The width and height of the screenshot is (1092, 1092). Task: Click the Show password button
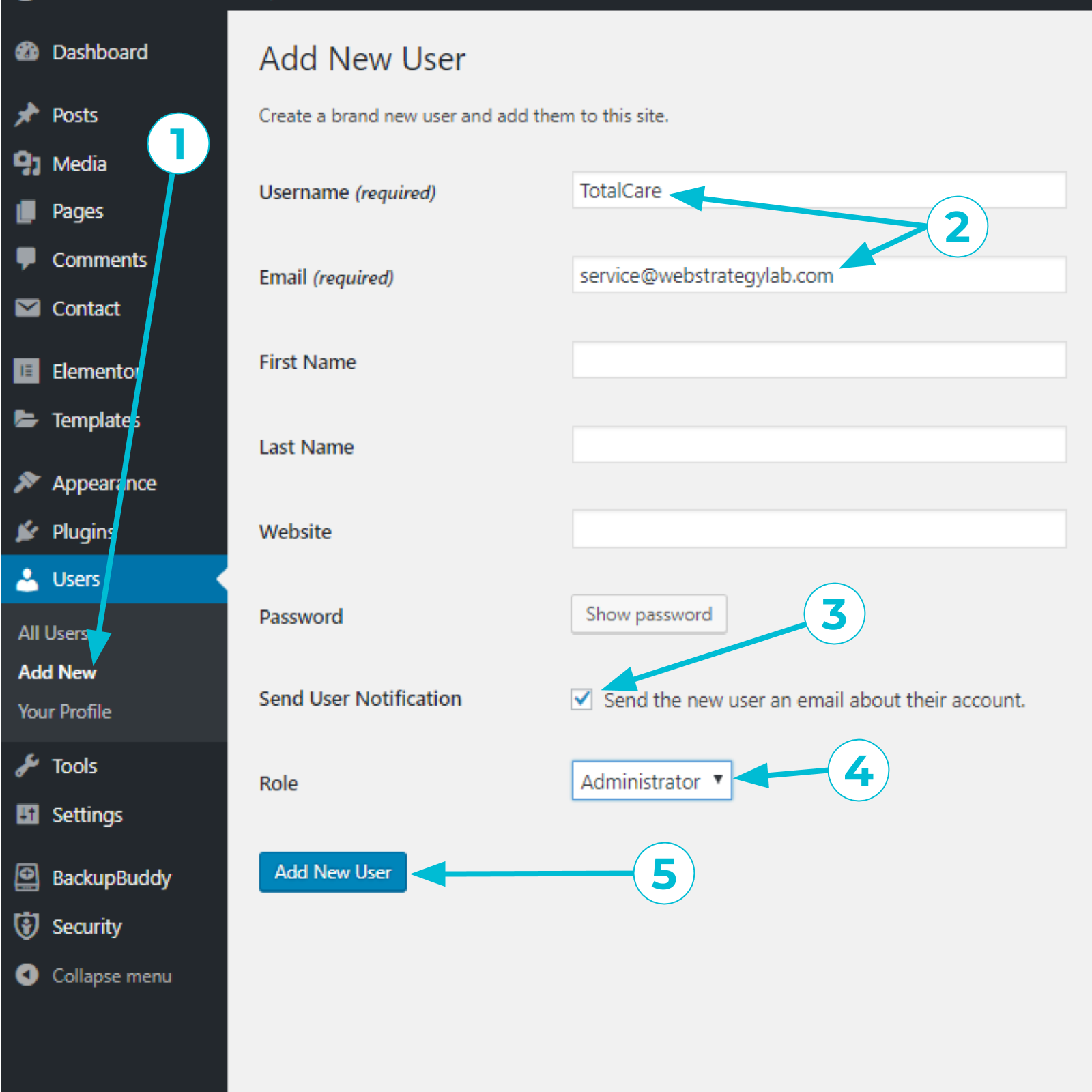(x=649, y=614)
